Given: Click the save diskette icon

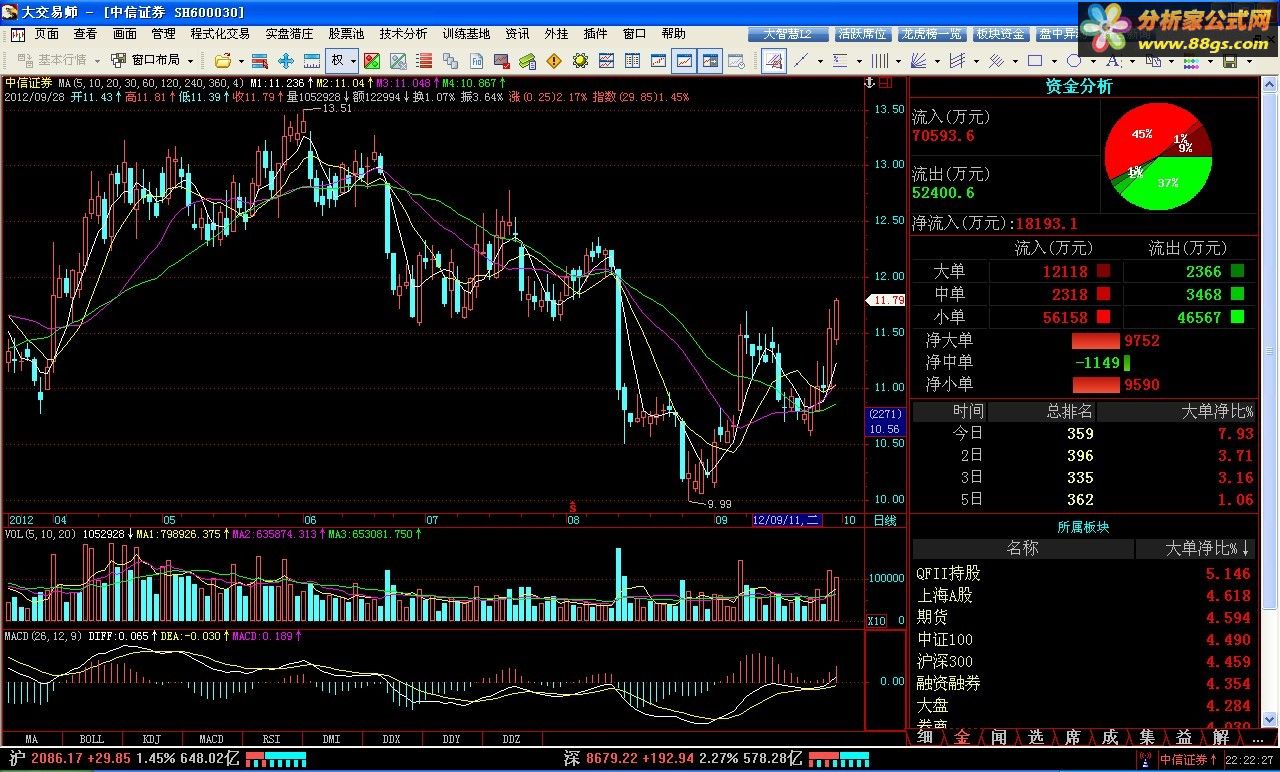Looking at the screenshot, I should (1230, 61).
